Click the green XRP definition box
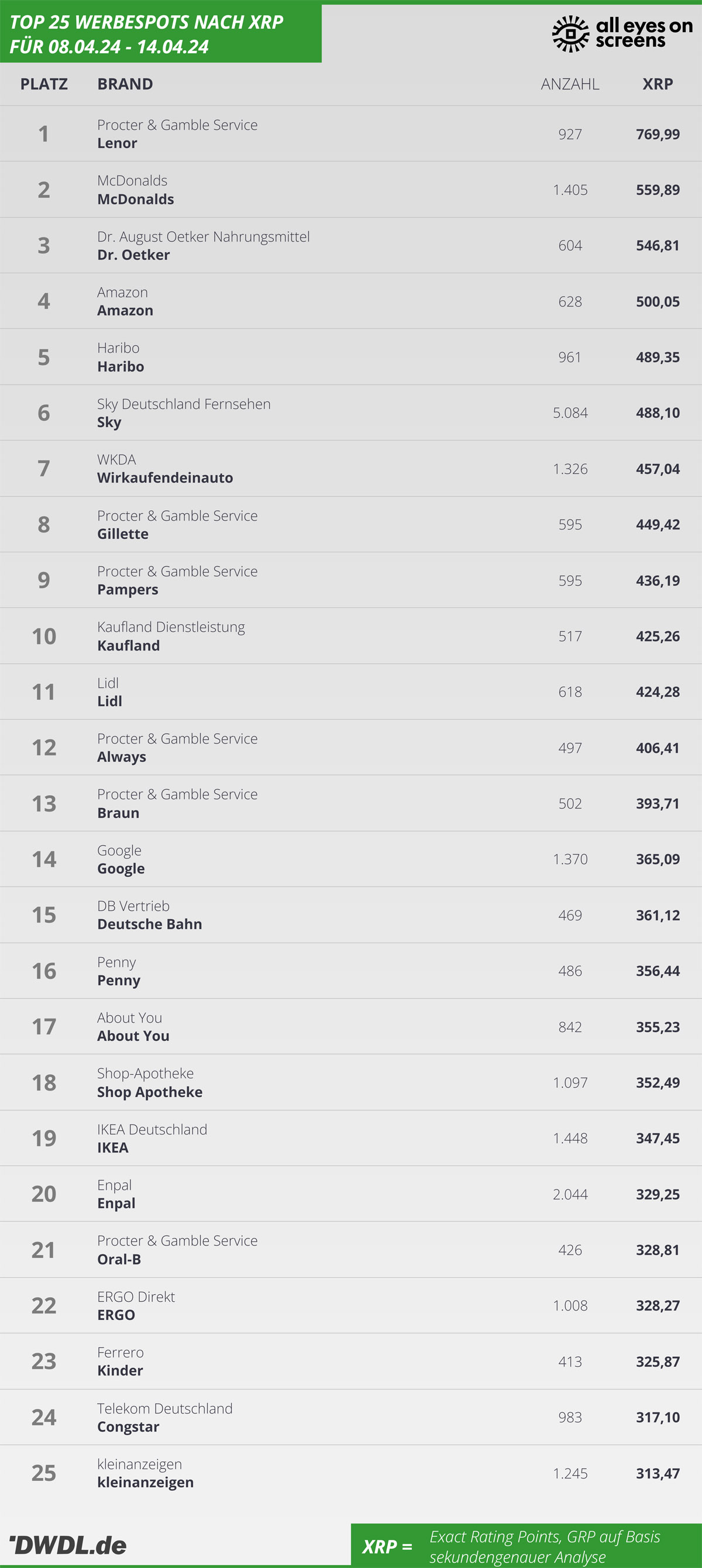 526,1545
